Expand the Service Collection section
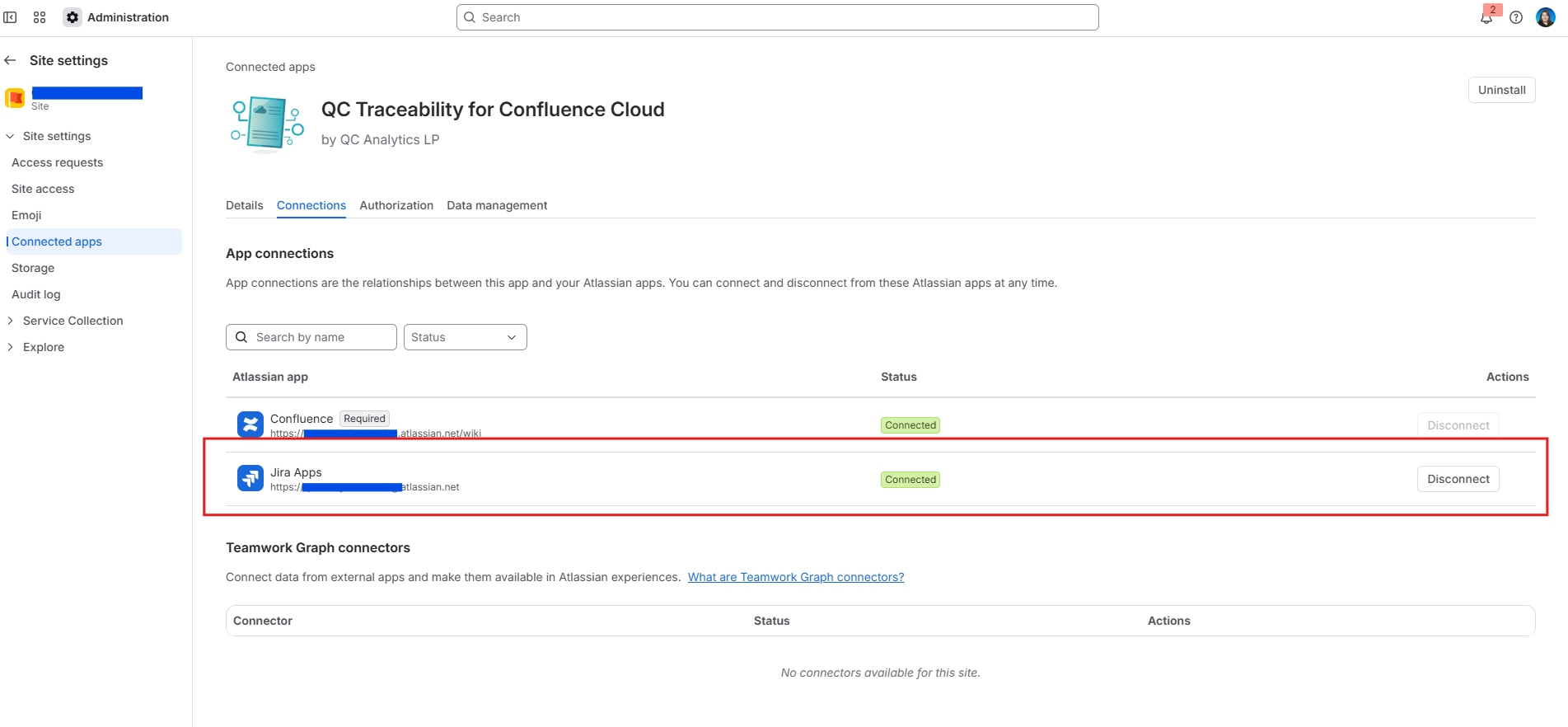 coord(10,321)
